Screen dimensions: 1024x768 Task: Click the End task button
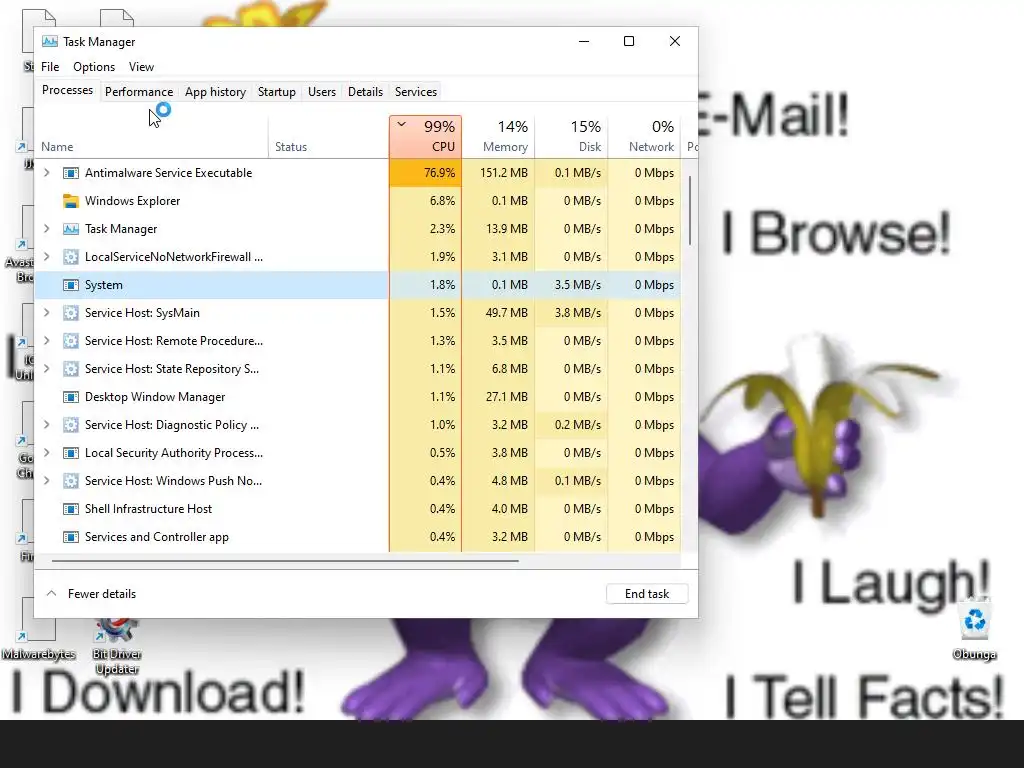click(x=647, y=594)
